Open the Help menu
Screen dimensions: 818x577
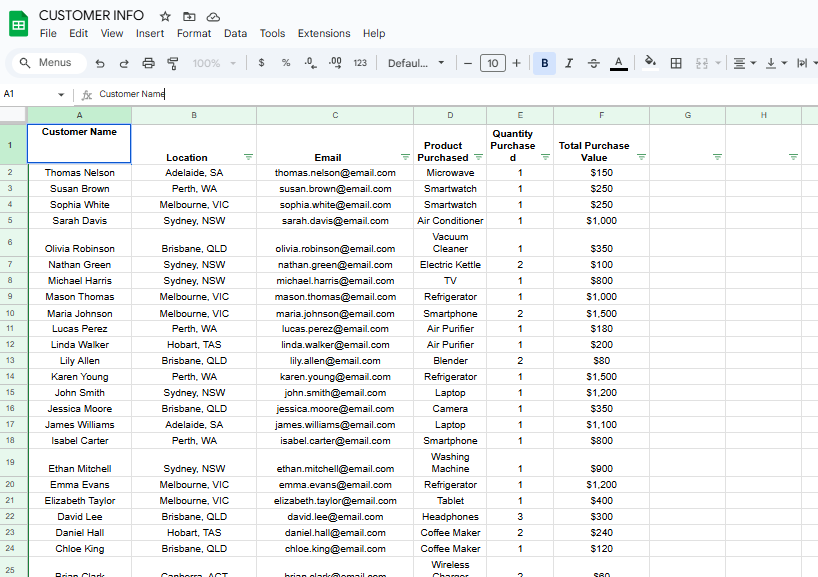point(374,33)
